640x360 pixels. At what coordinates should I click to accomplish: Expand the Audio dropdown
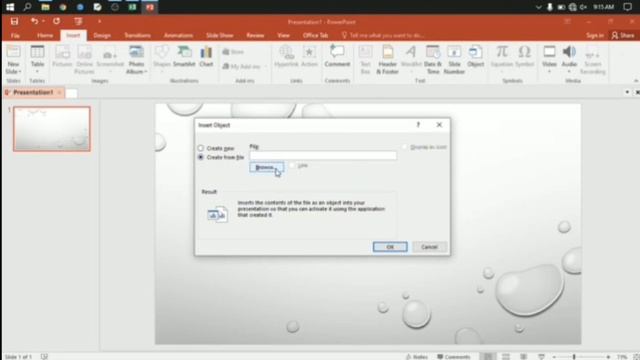point(569,72)
